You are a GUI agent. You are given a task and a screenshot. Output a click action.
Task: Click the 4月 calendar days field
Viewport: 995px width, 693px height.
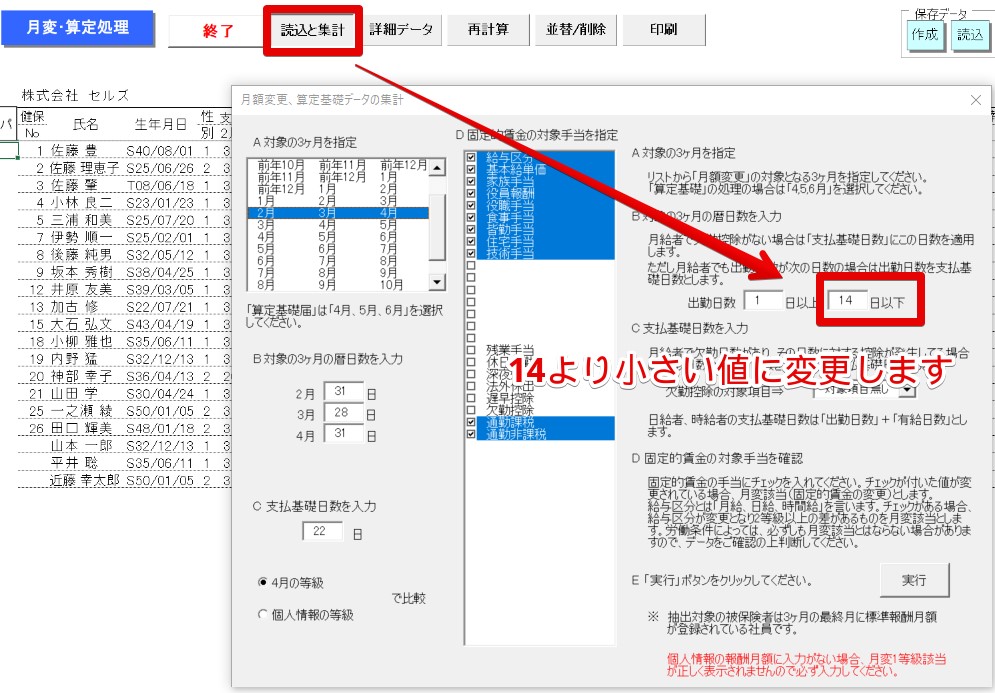coord(343,434)
